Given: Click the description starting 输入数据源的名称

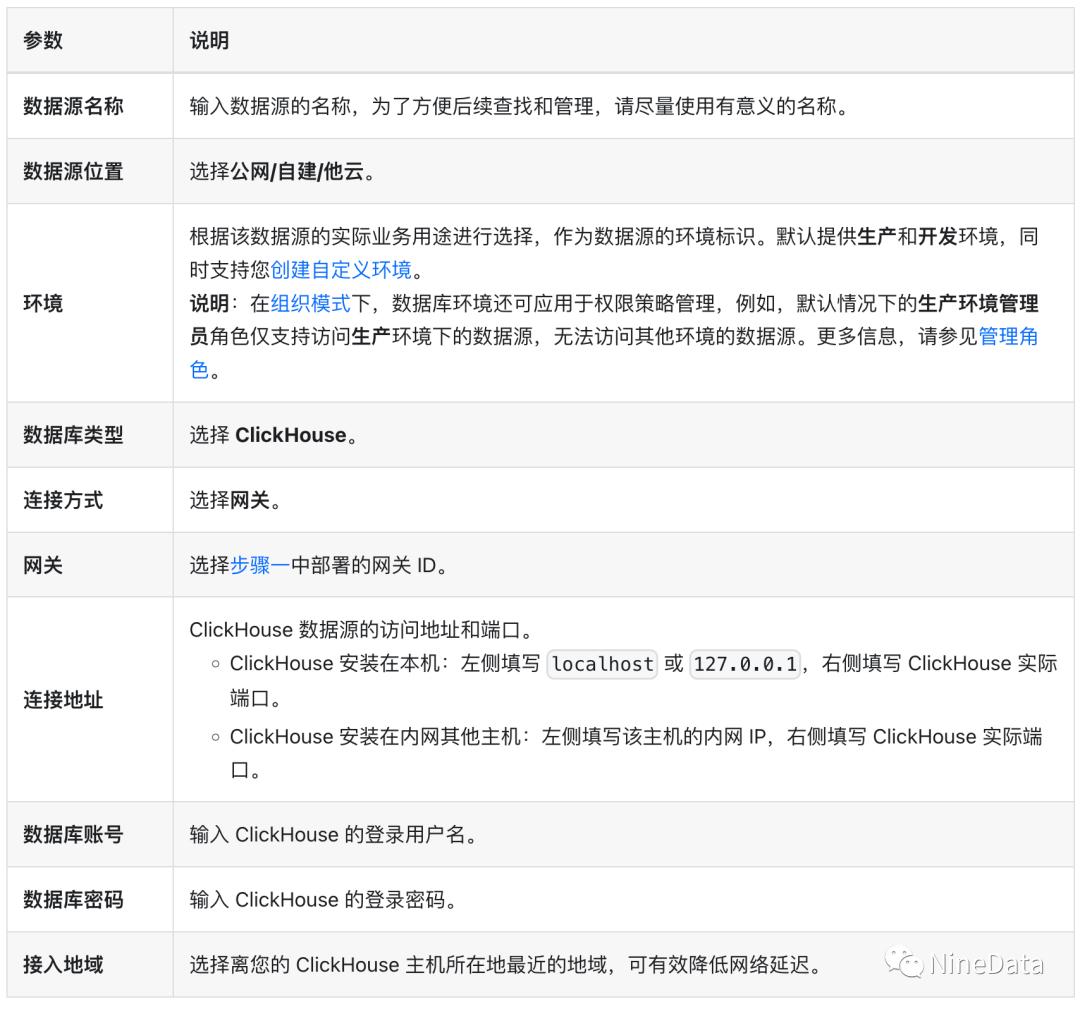Looking at the screenshot, I should (519, 106).
